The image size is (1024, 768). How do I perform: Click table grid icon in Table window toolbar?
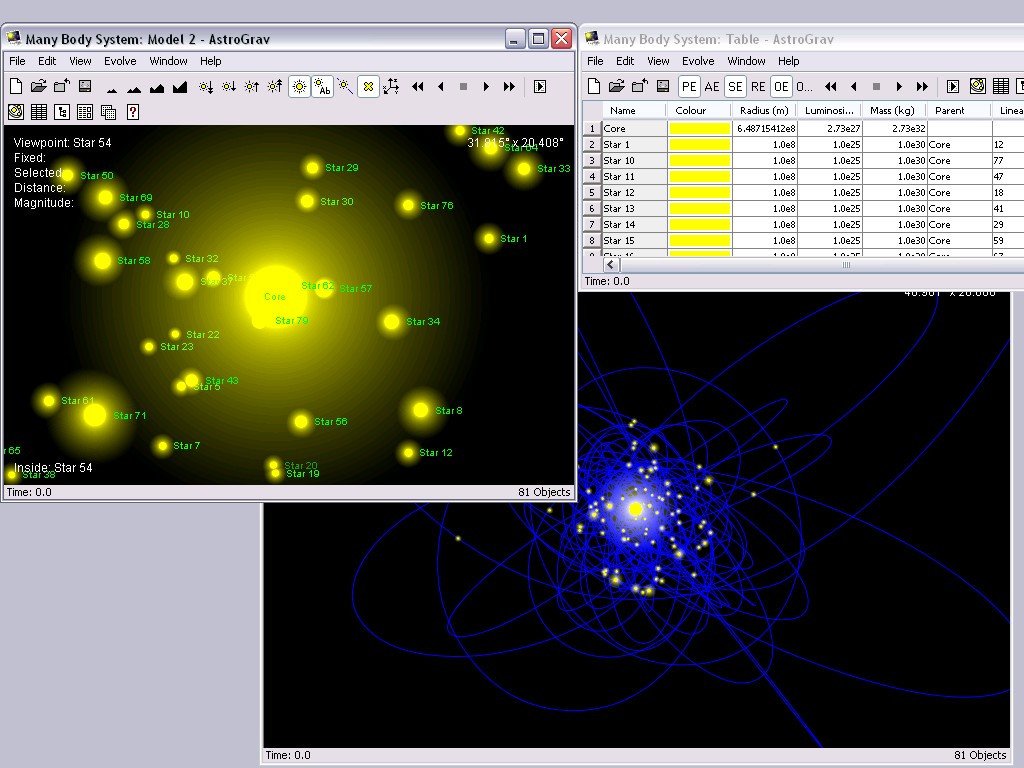[x=1000, y=86]
